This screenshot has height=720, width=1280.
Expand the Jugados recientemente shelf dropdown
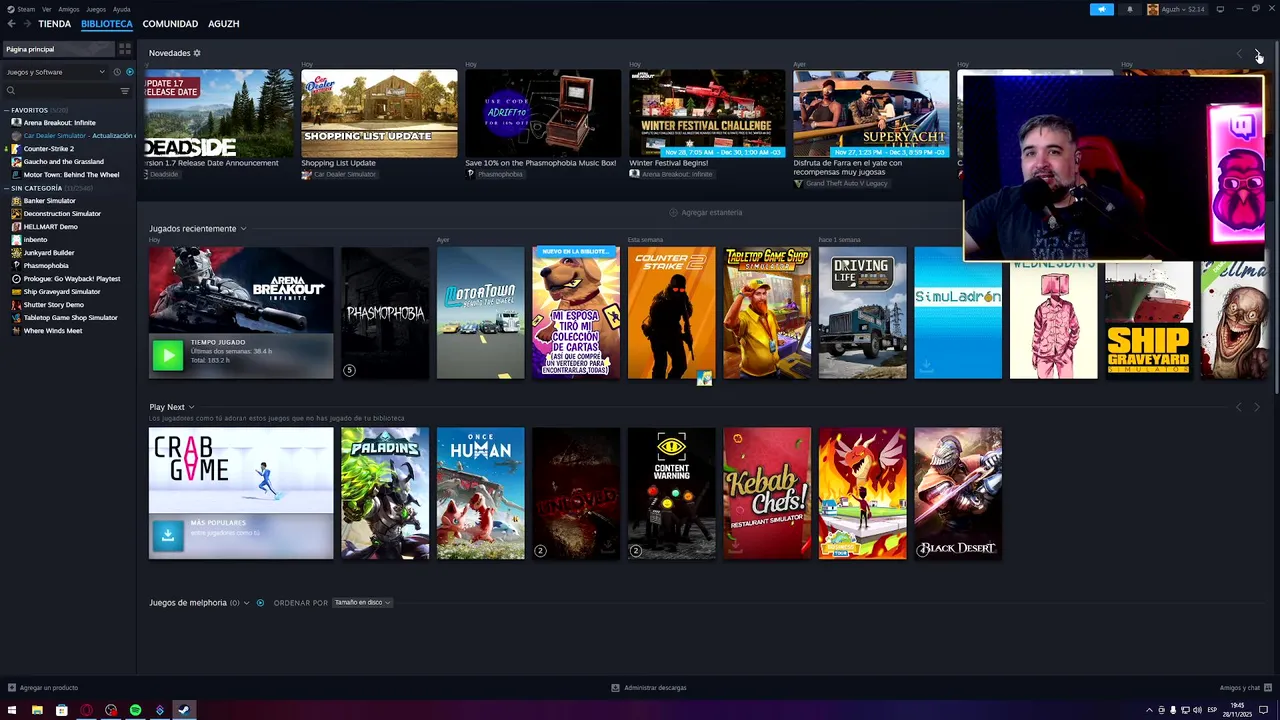(x=243, y=229)
